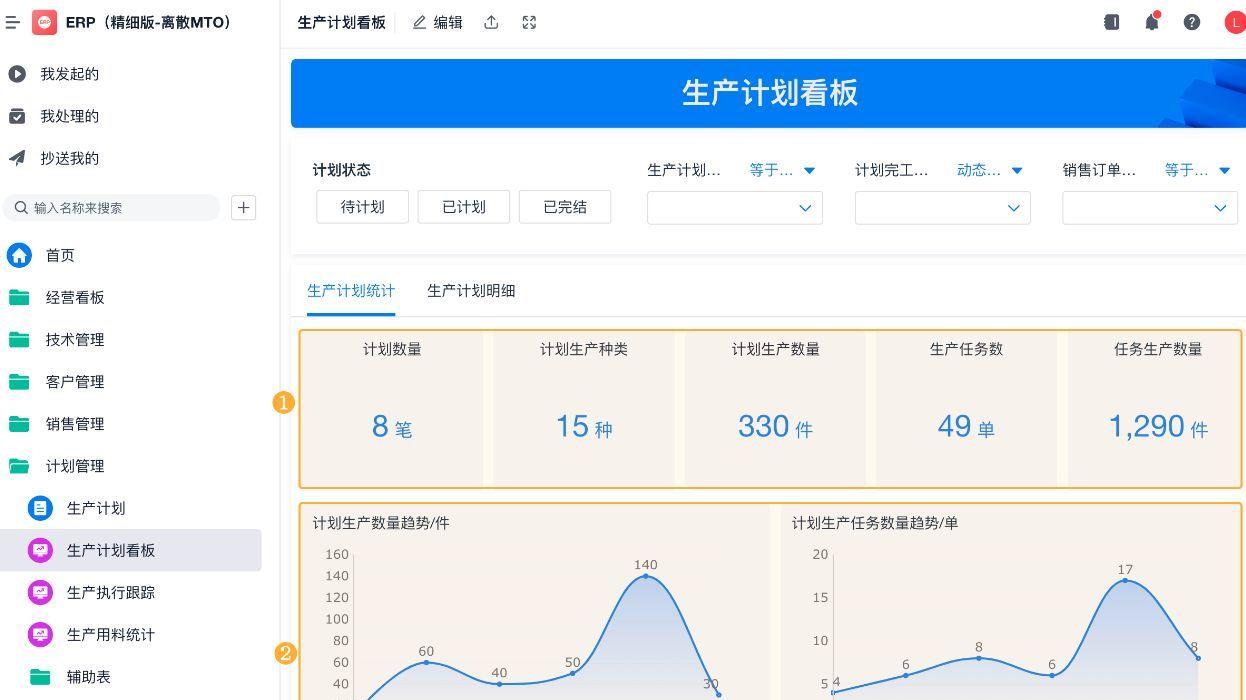This screenshot has height=700, width=1246.
Task: Toggle the 已完结 status filter
Action: [x=564, y=207]
